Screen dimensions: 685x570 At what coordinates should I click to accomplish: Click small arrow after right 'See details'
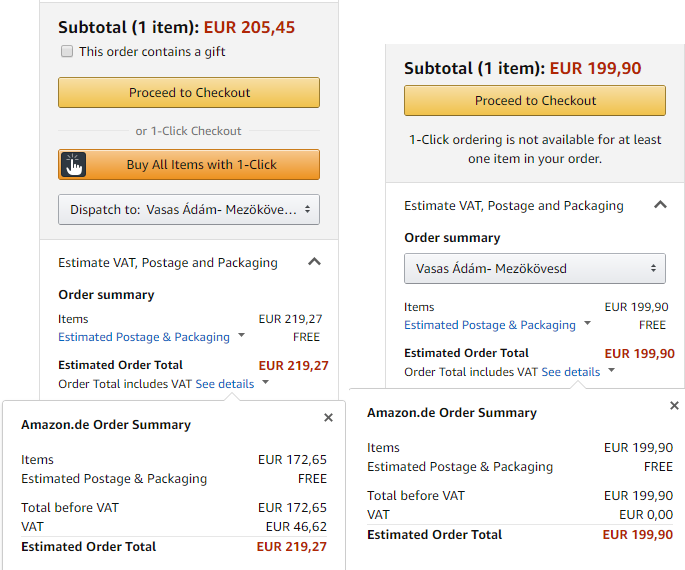612,370
